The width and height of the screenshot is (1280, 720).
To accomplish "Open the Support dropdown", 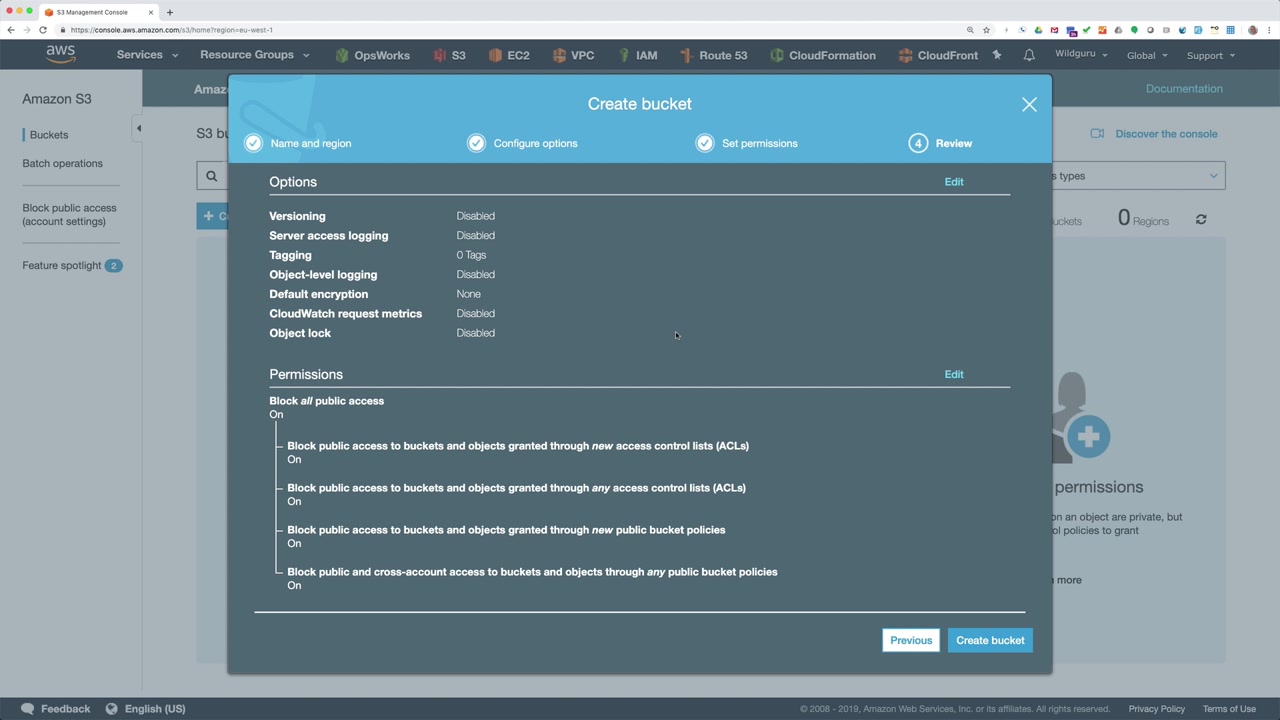I will point(1210,55).
